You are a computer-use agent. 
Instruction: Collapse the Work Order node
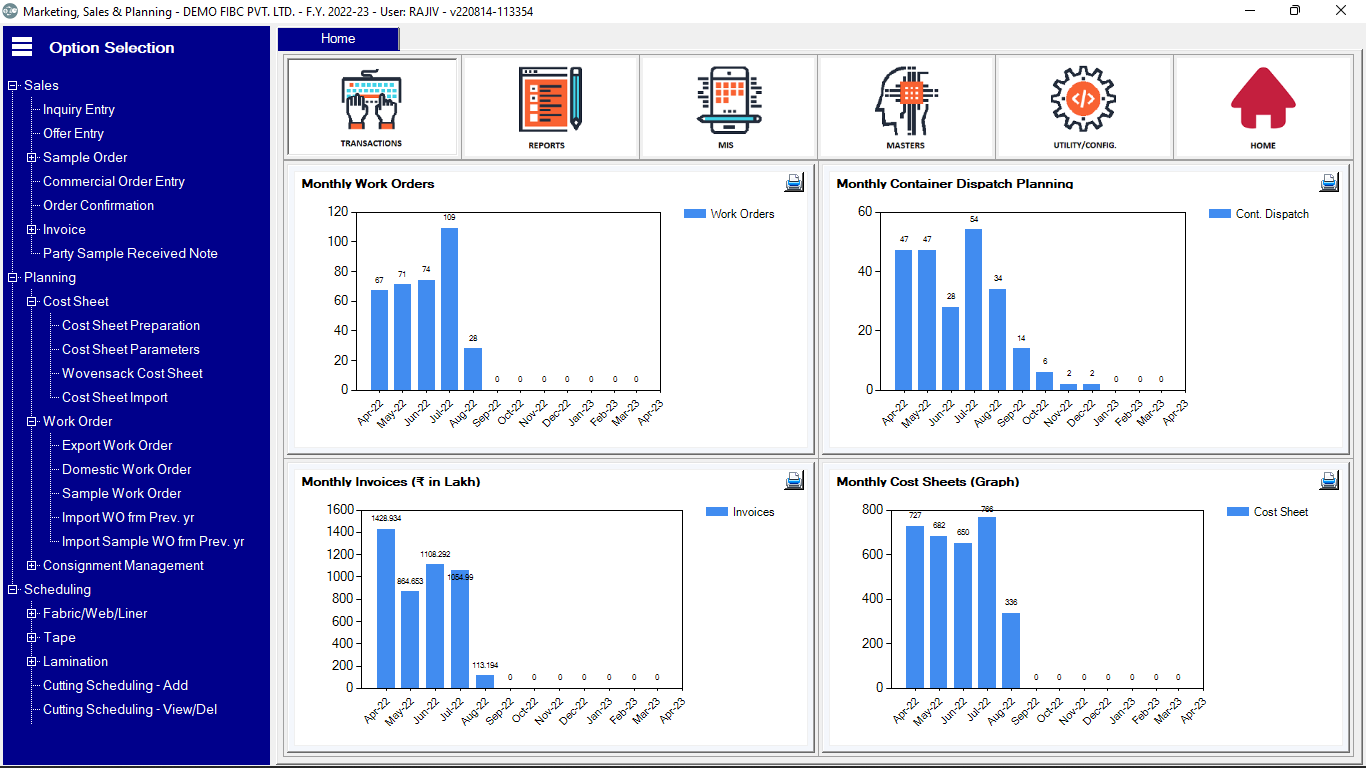pos(32,422)
